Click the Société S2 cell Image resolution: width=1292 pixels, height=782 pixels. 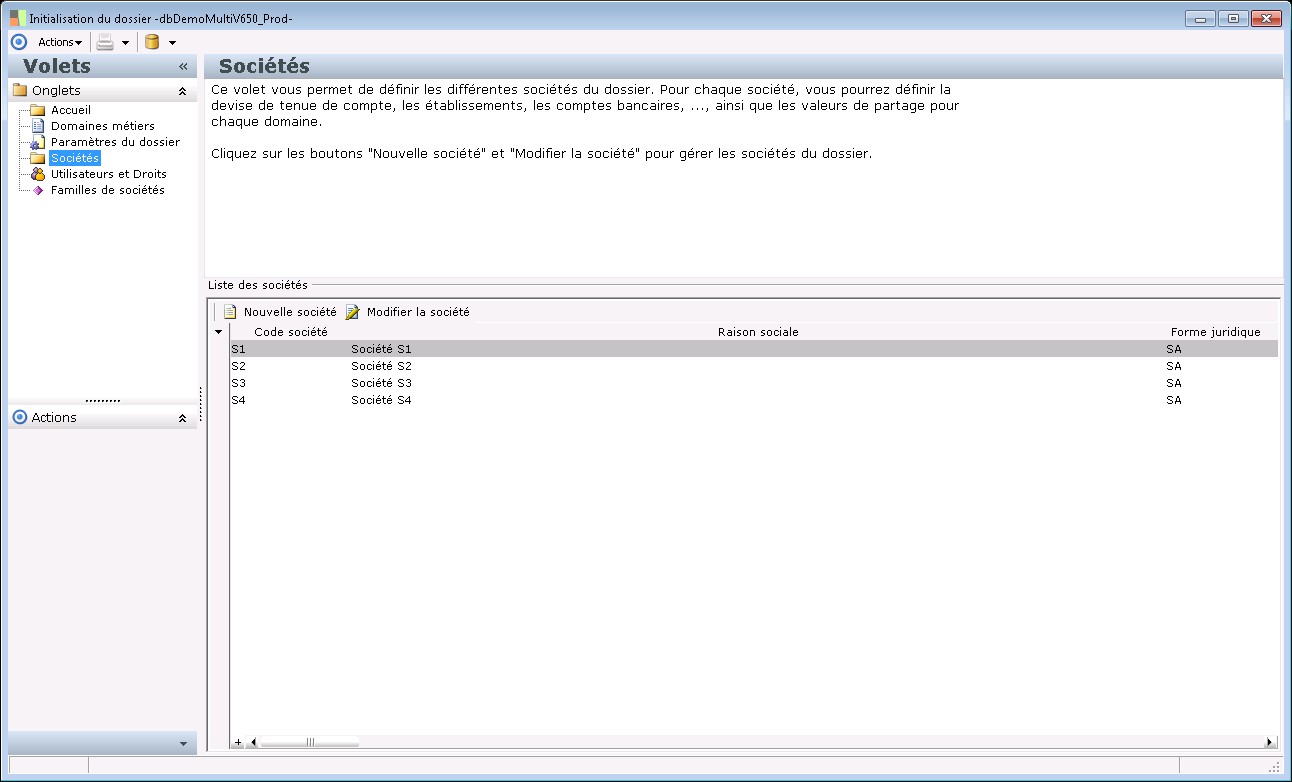coord(381,366)
